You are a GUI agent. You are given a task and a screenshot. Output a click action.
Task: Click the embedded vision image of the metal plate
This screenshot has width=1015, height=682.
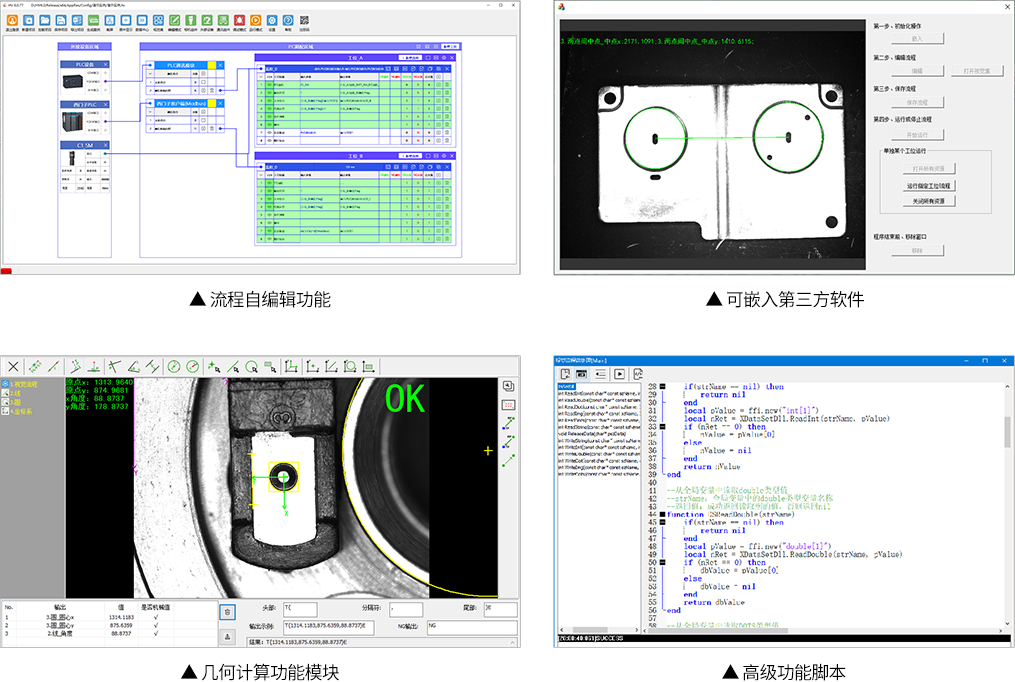click(712, 144)
